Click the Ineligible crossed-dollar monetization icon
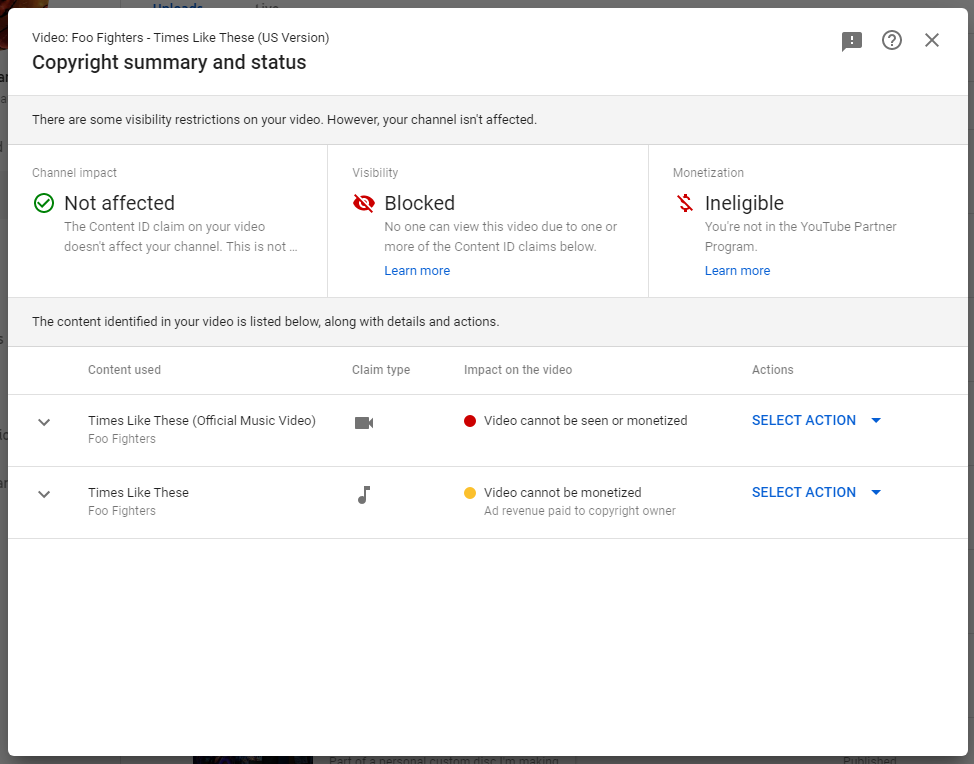The width and height of the screenshot is (974, 764). (x=685, y=203)
